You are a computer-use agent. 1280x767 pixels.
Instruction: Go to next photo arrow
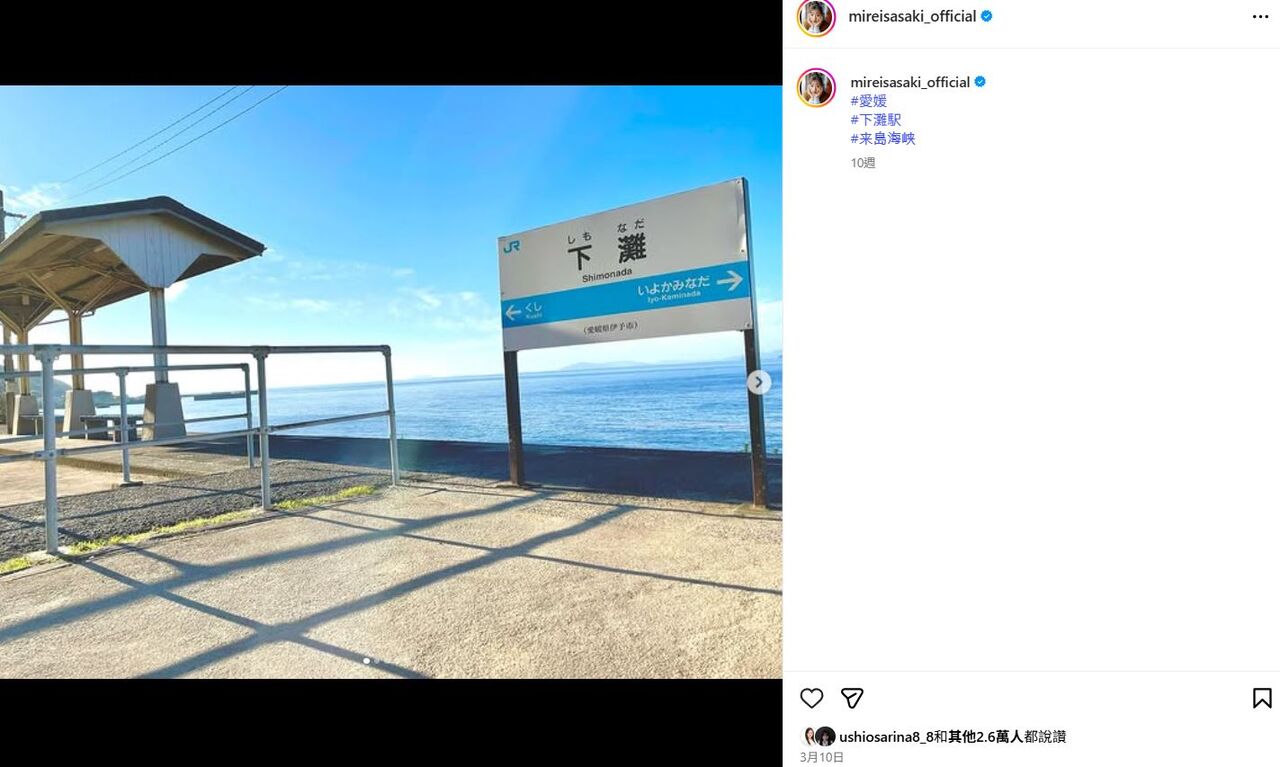(x=759, y=382)
